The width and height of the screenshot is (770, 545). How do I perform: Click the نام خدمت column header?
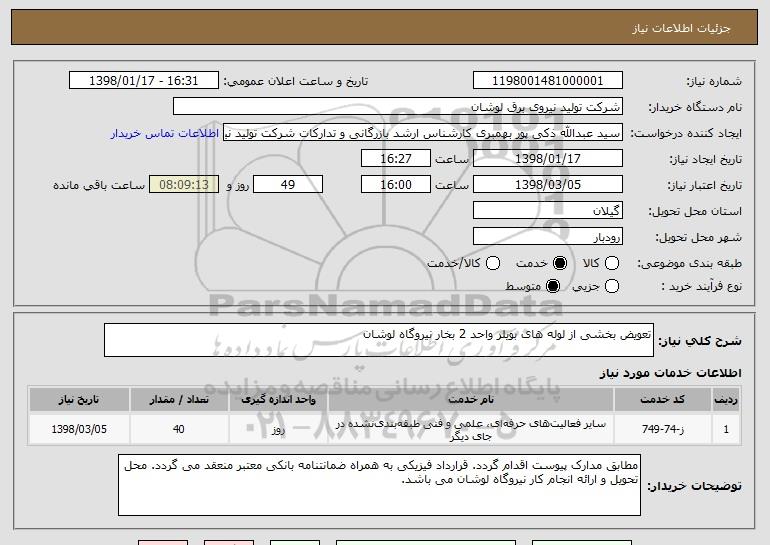470,400
